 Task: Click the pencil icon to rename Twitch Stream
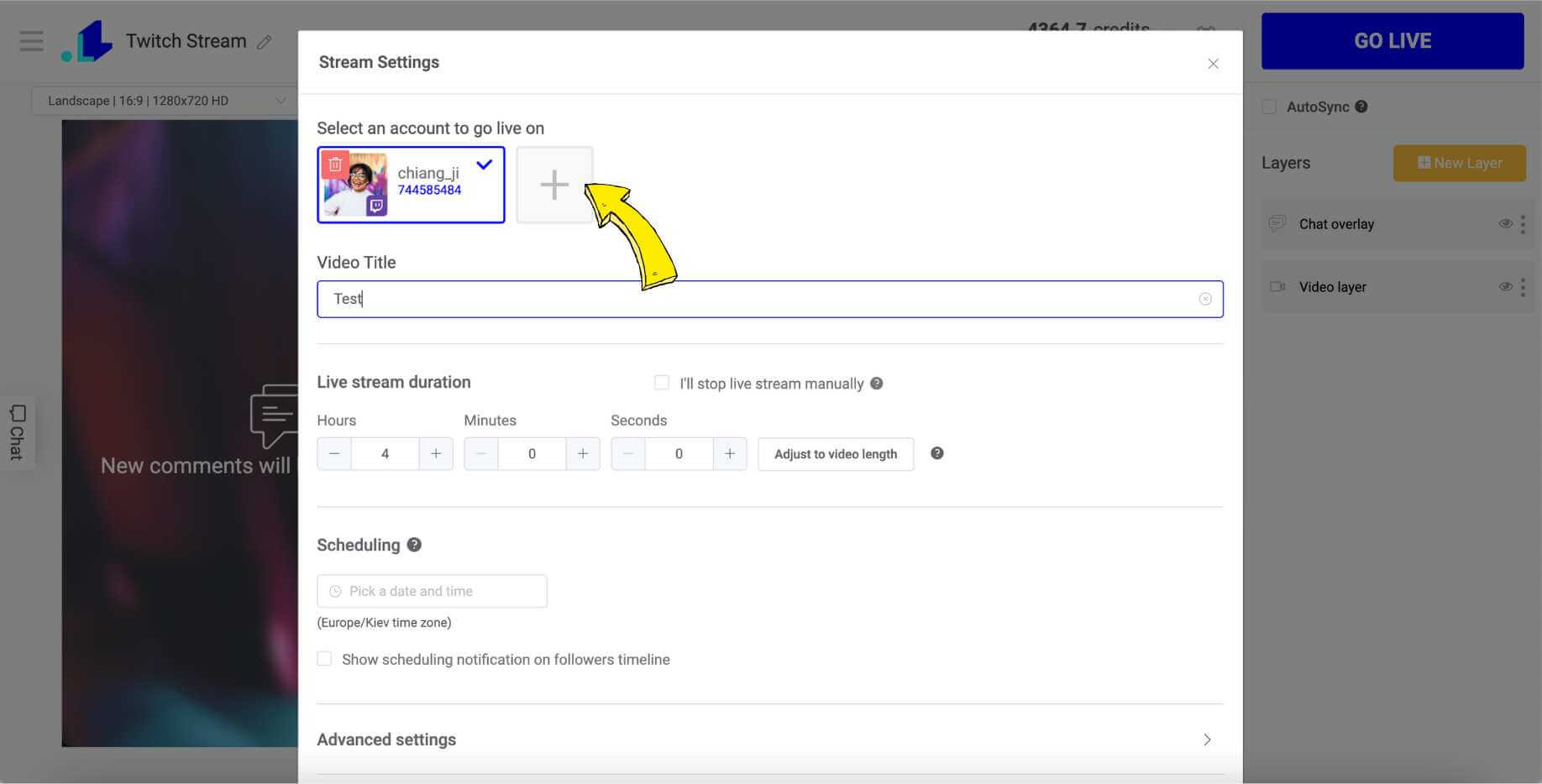265,42
